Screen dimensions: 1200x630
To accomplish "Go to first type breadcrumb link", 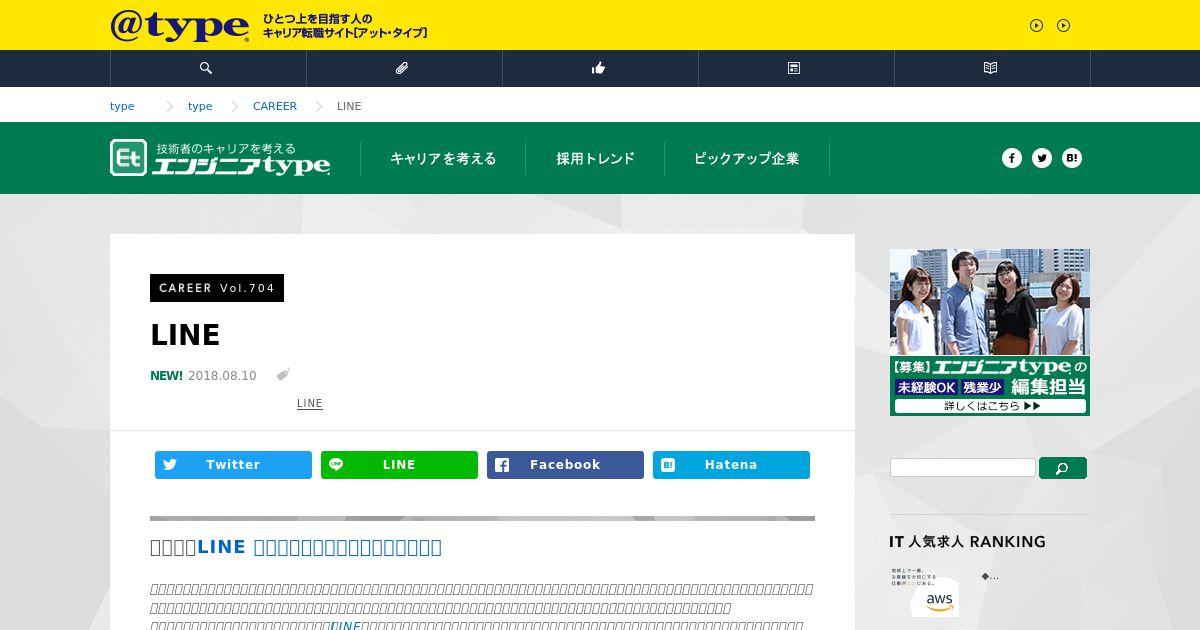I will [122, 106].
